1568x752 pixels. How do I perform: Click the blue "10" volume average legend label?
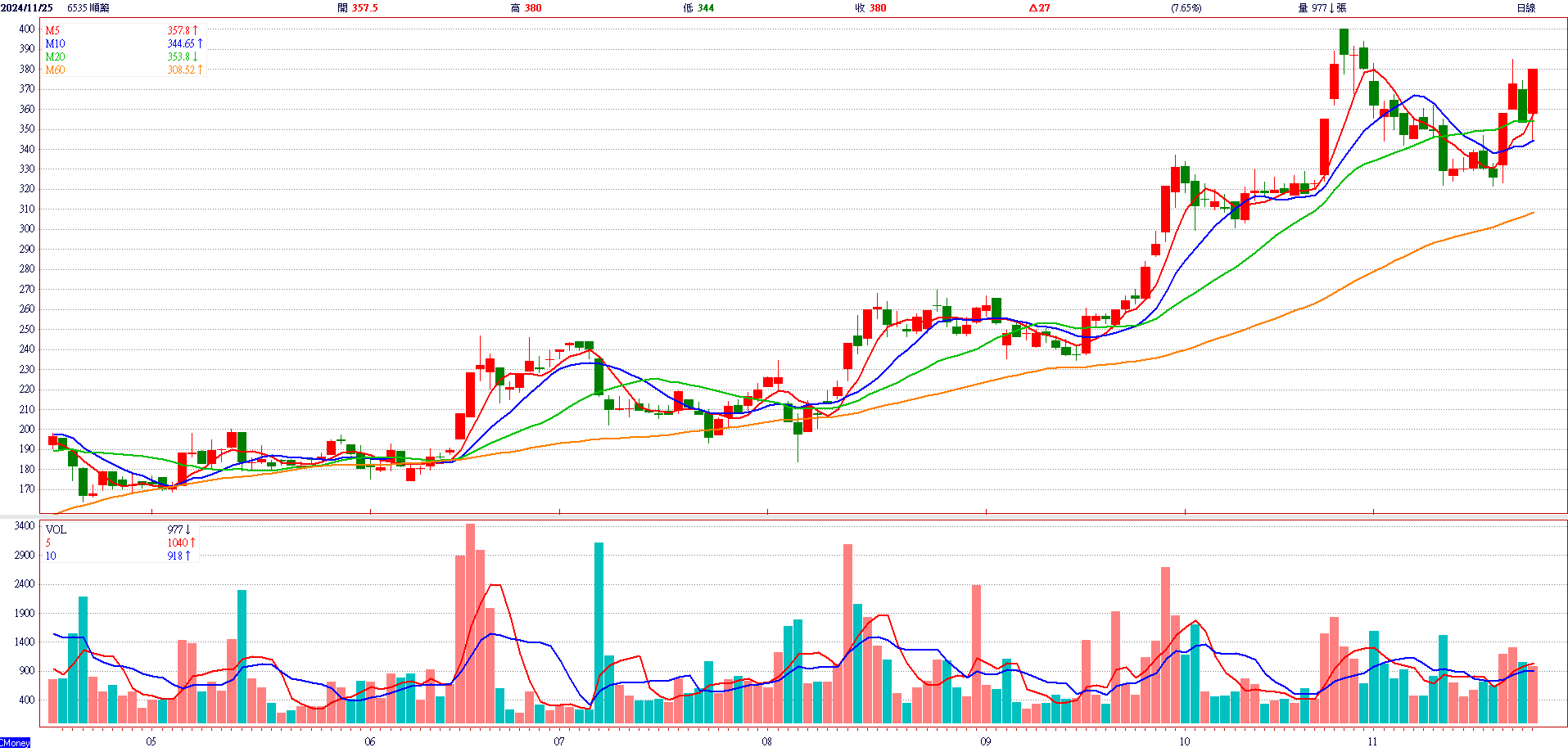pos(51,556)
